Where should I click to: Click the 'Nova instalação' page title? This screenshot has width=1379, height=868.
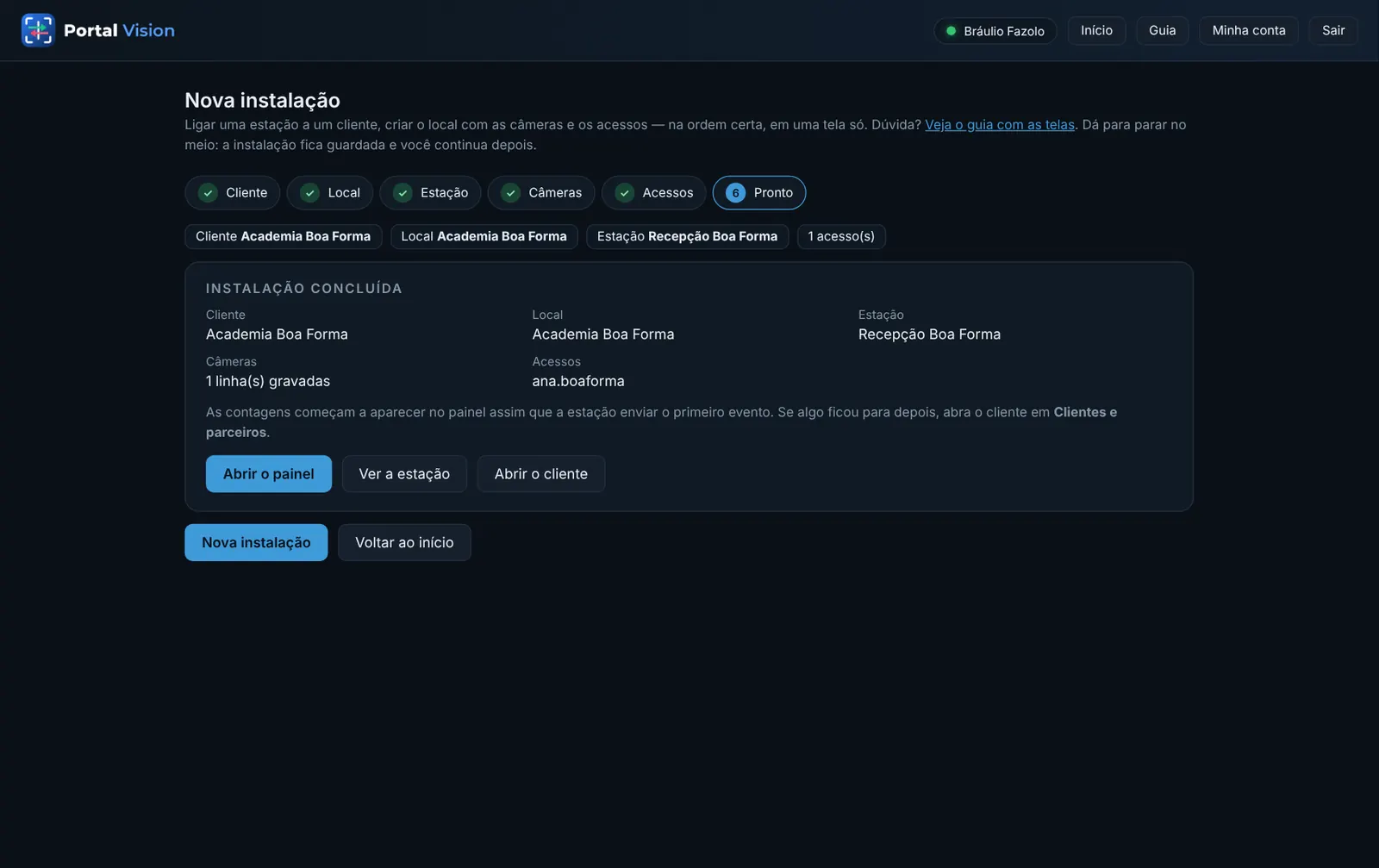(x=263, y=101)
